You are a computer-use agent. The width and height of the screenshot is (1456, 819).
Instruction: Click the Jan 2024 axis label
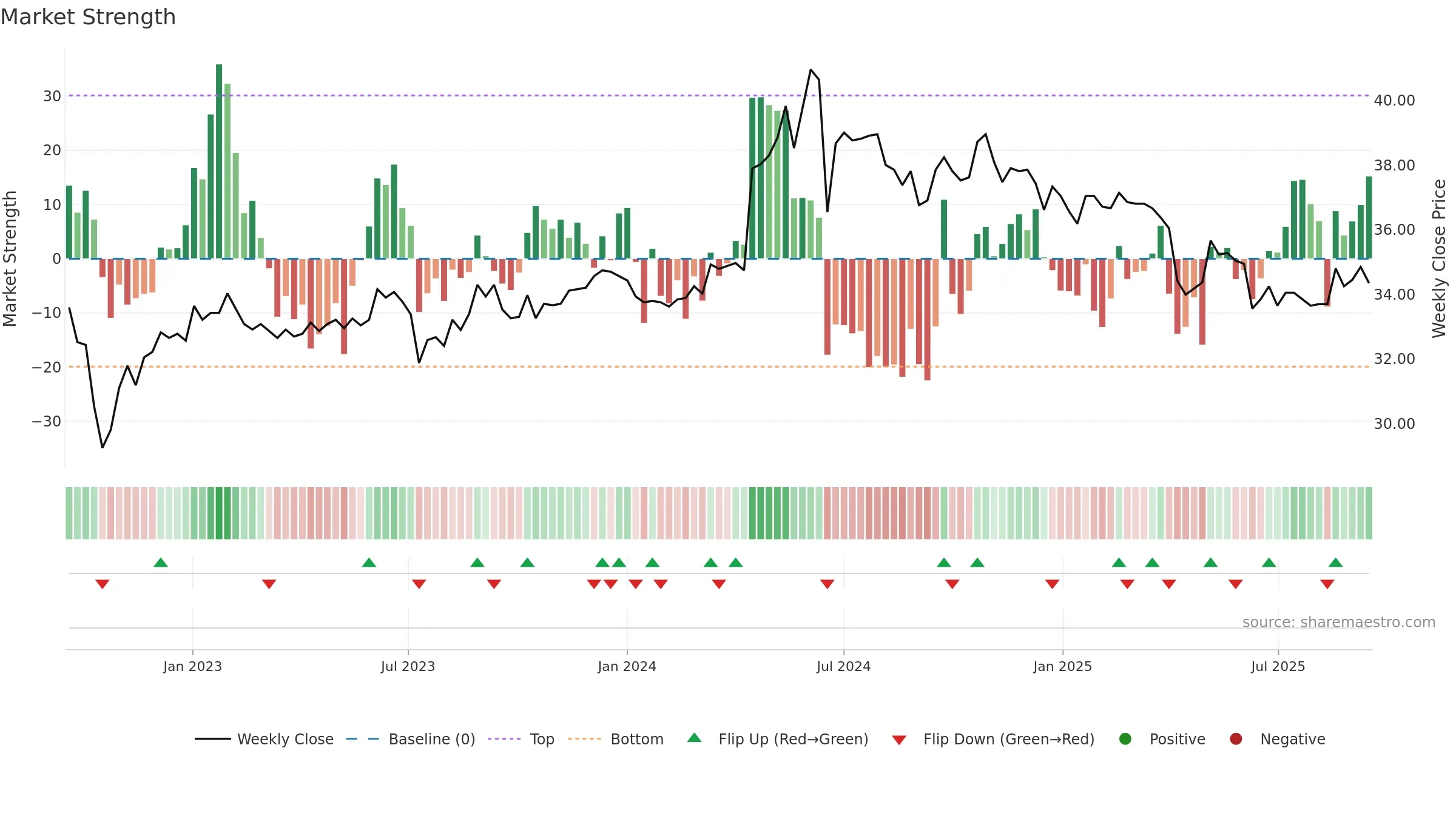[x=627, y=666]
